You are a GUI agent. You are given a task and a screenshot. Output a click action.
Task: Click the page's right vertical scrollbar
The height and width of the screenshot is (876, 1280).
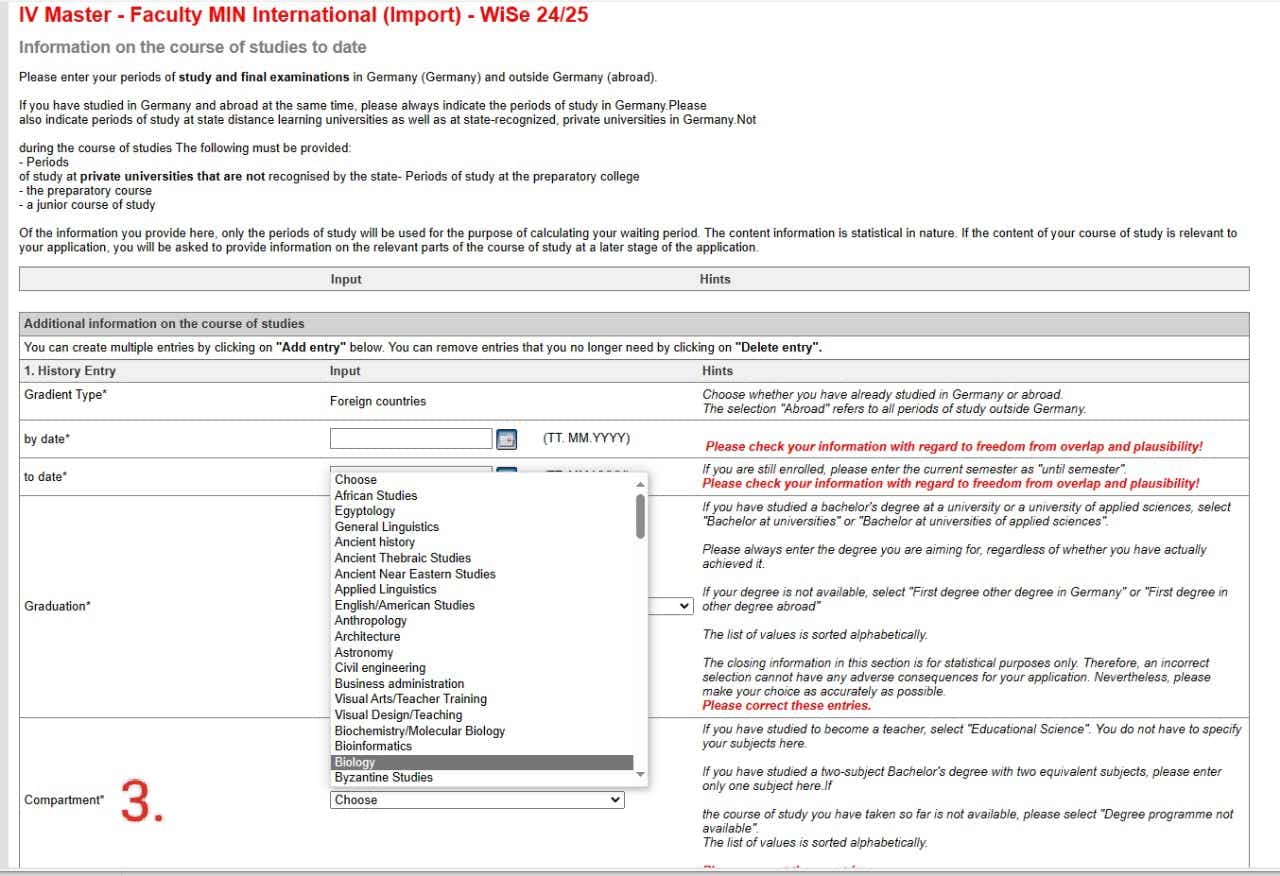[1273, 440]
